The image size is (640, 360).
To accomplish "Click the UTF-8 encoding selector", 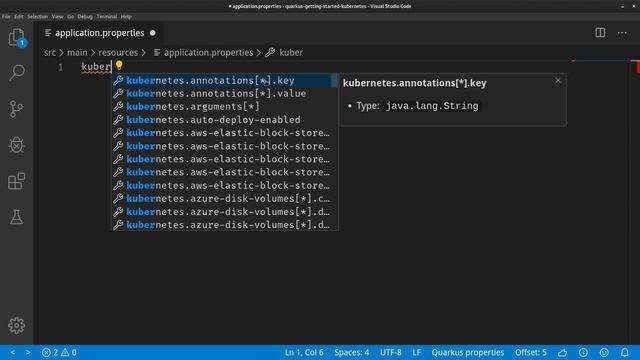I will pos(391,352).
